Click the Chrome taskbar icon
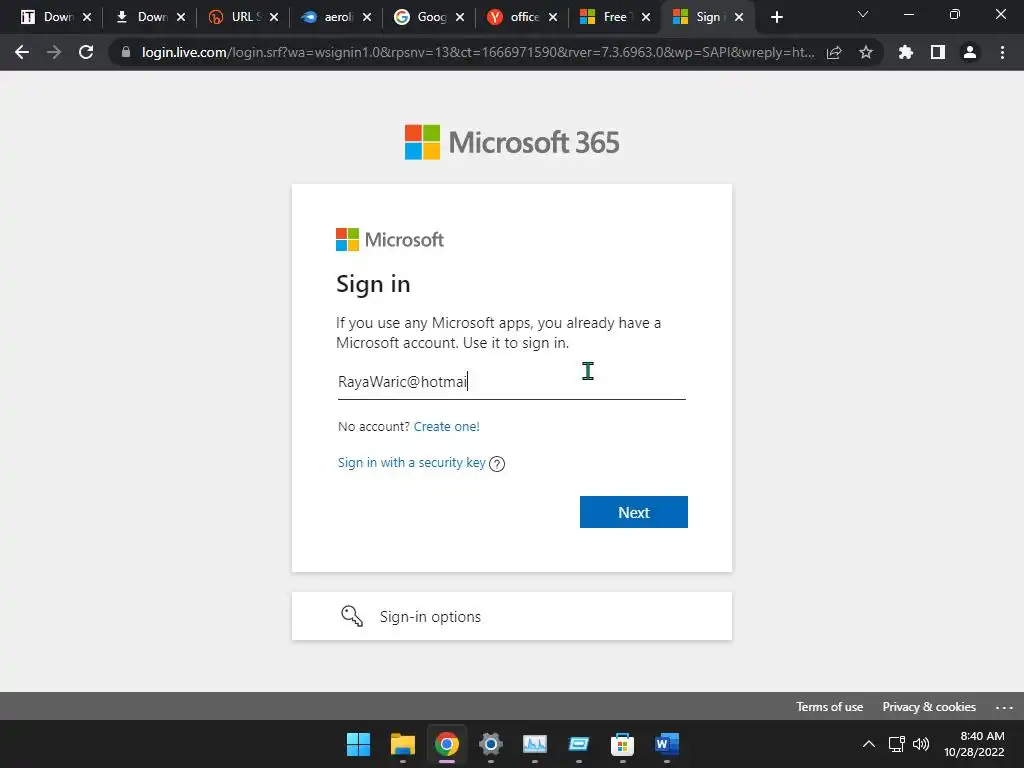The image size is (1024, 768). tap(447, 744)
